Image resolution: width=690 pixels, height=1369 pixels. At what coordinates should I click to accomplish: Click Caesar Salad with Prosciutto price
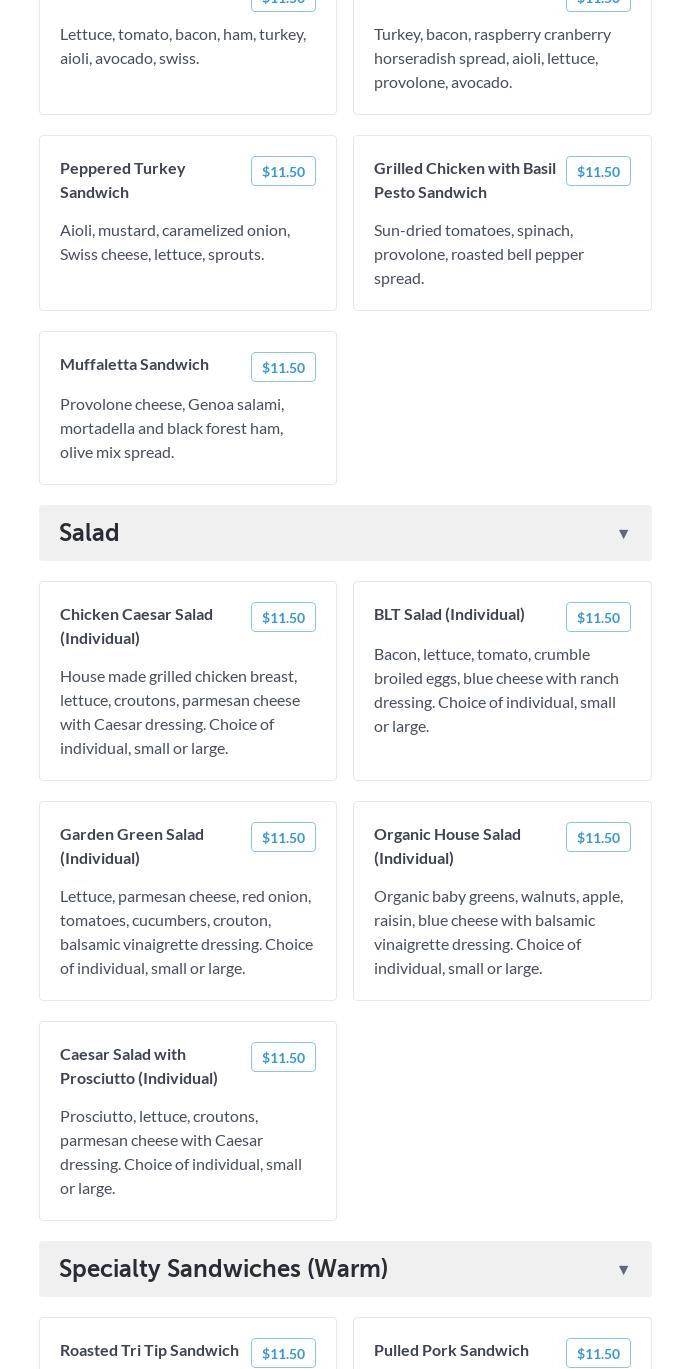click(283, 1058)
